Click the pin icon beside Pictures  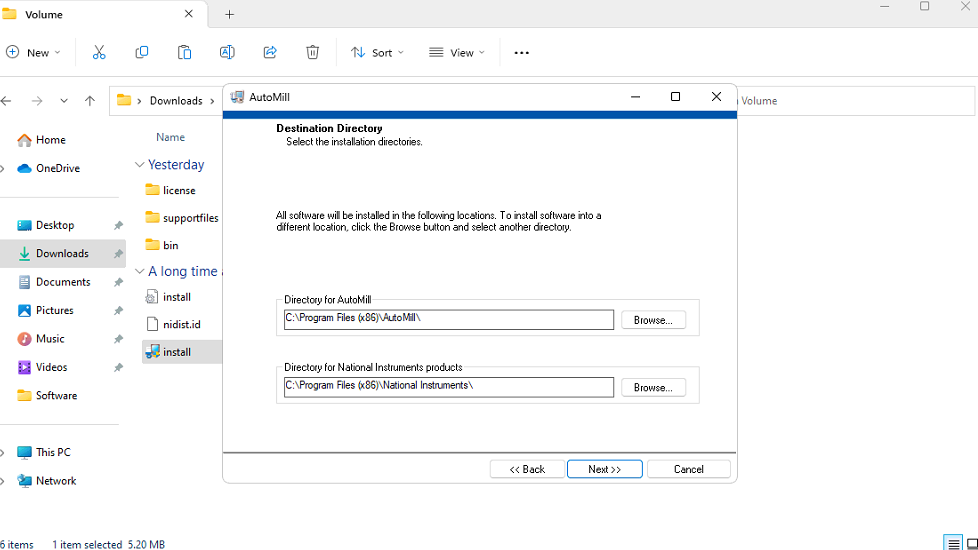(118, 311)
